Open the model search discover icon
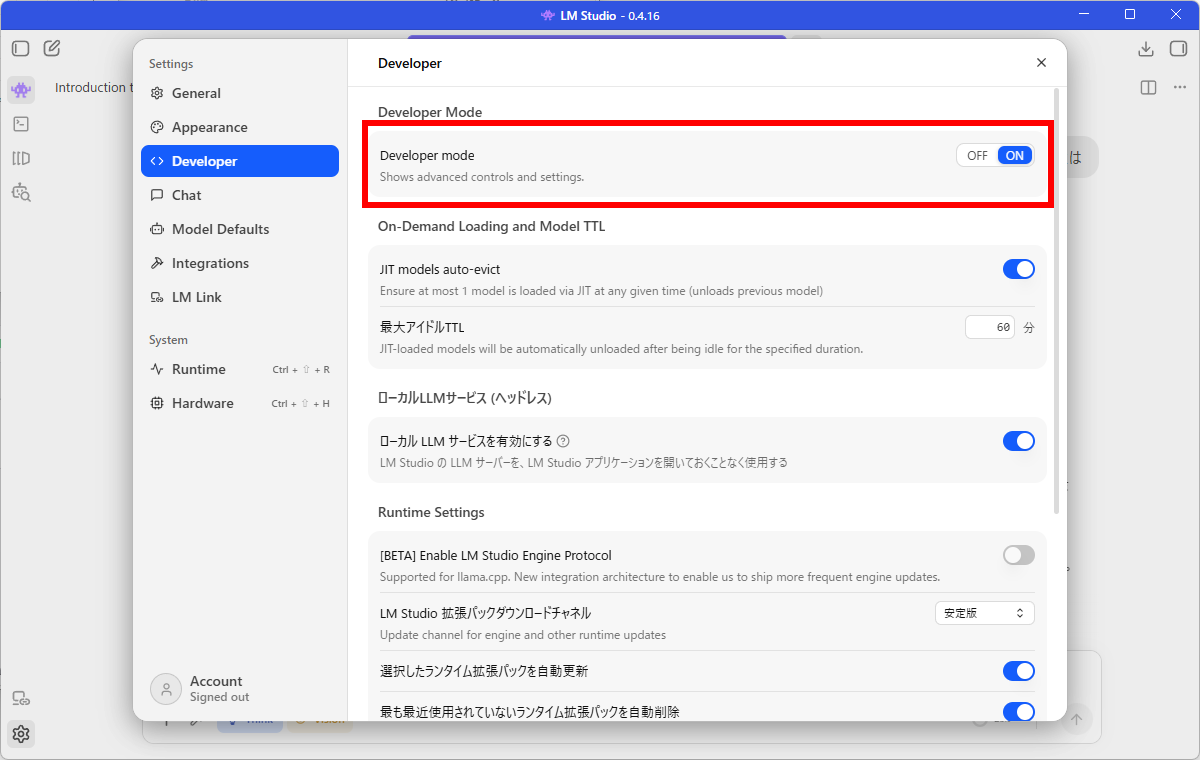The height and width of the screenshot is (760, 1200). coord(21,192)
